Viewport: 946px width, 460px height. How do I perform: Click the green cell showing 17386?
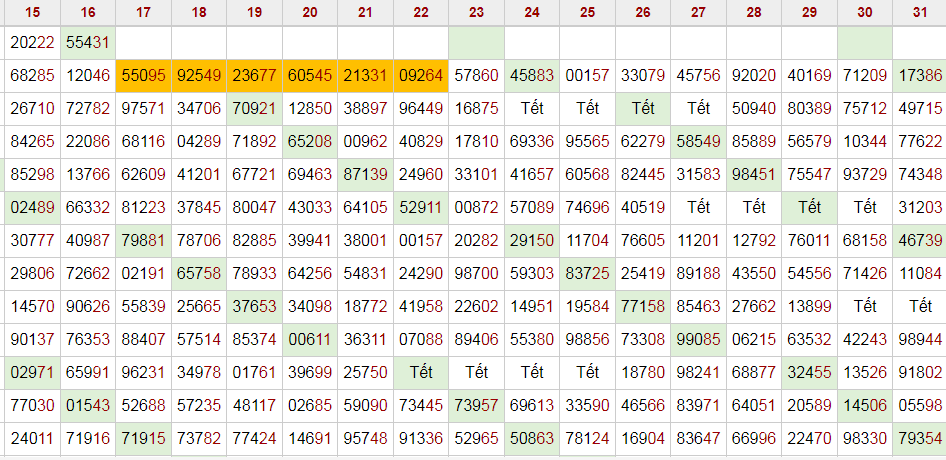[x=920, y=75]
